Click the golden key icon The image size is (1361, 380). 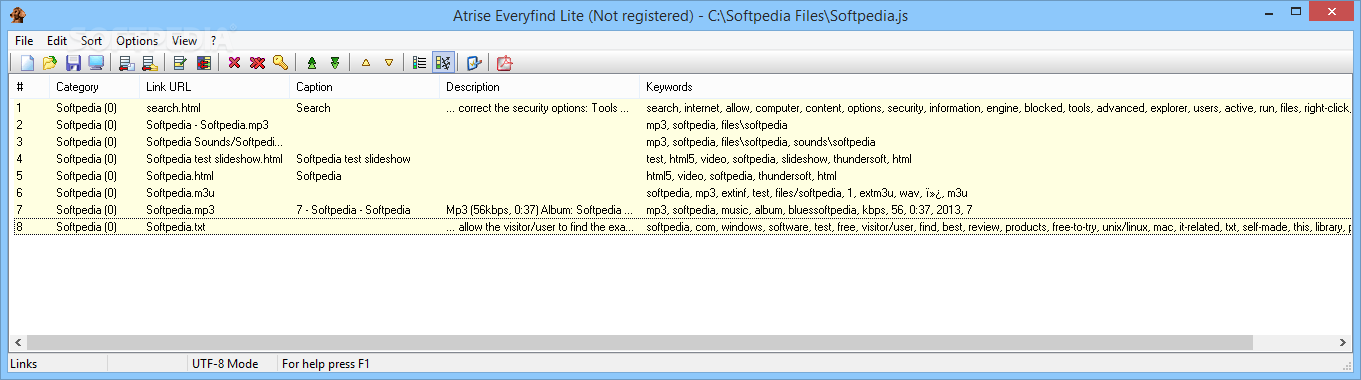280,63
